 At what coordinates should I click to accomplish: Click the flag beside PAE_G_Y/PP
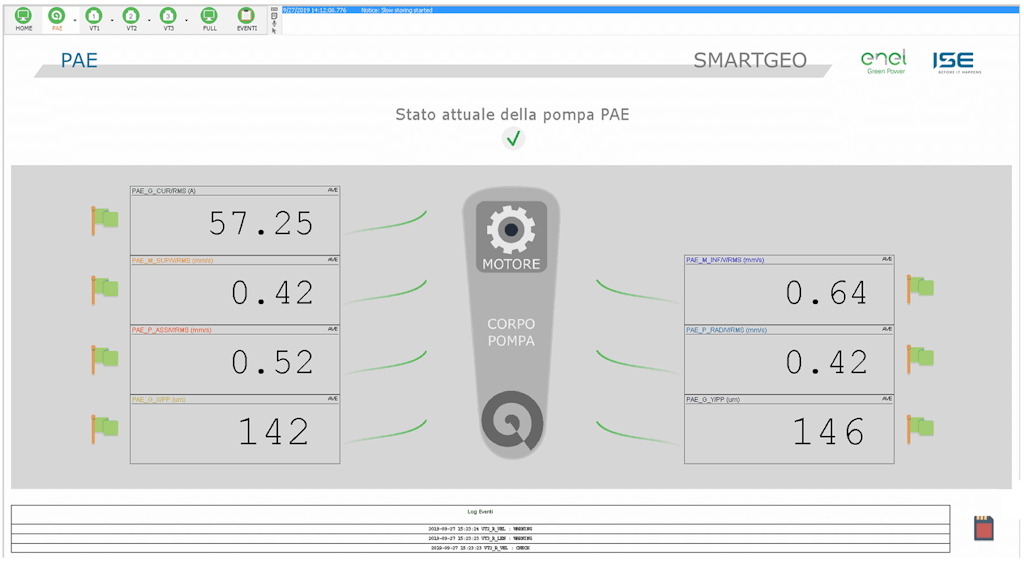pyautogui.click(x=920, y=428)
